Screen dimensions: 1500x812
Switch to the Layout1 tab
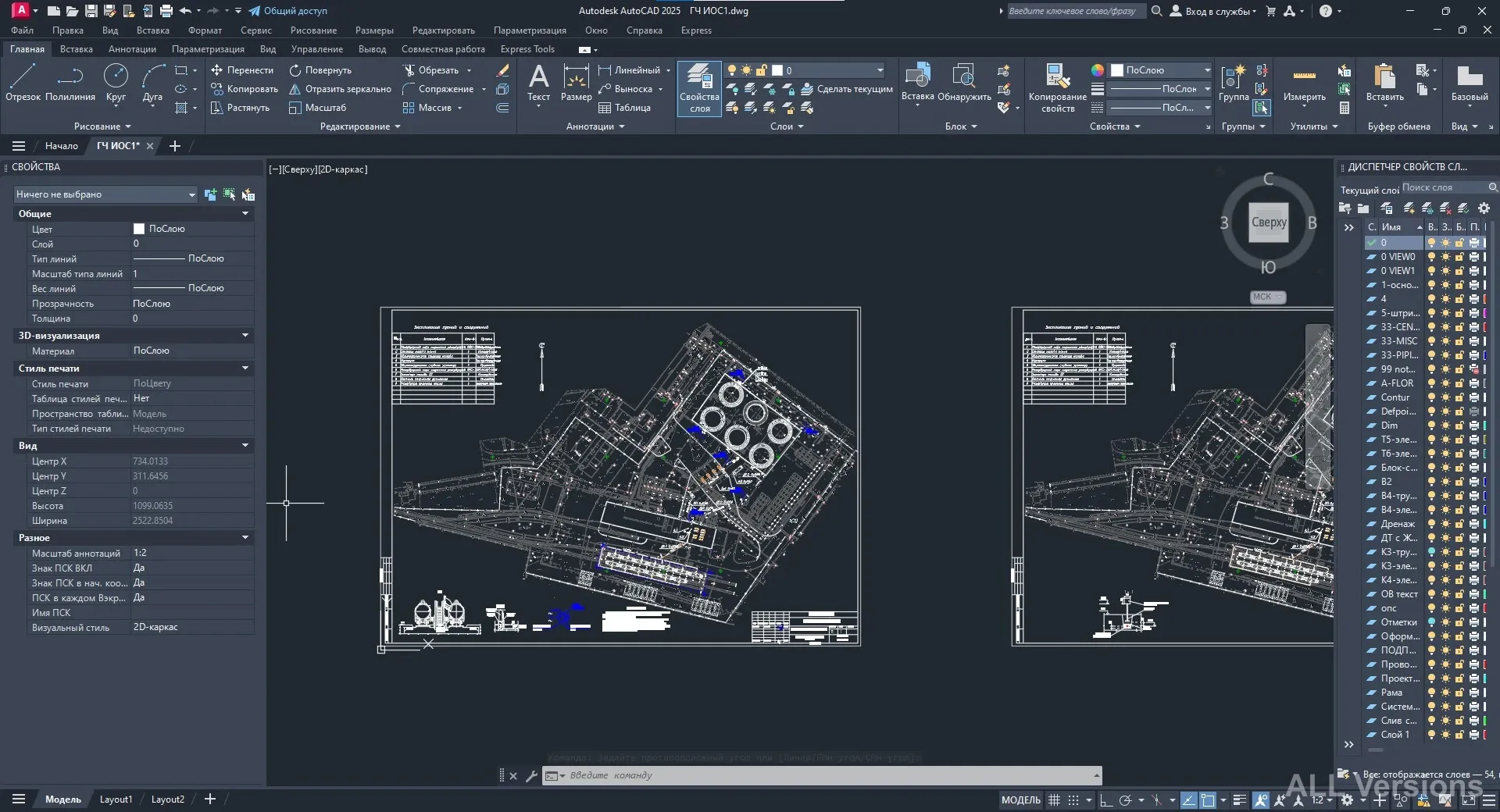pos(116,800)
